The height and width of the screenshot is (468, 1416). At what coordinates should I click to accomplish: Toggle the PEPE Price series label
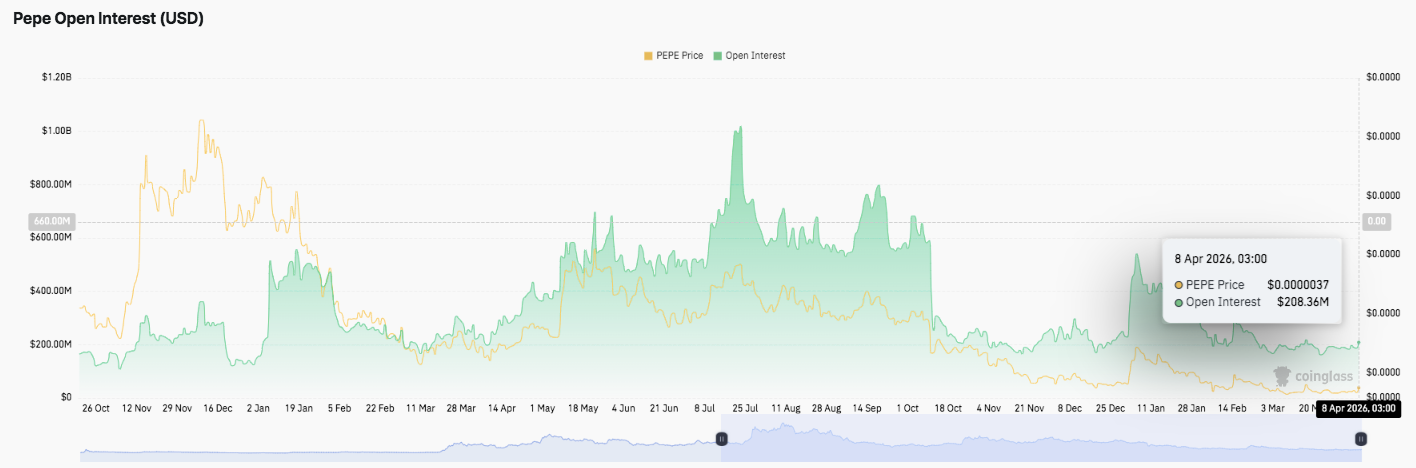pyautogui.click(x=680, y=56)
